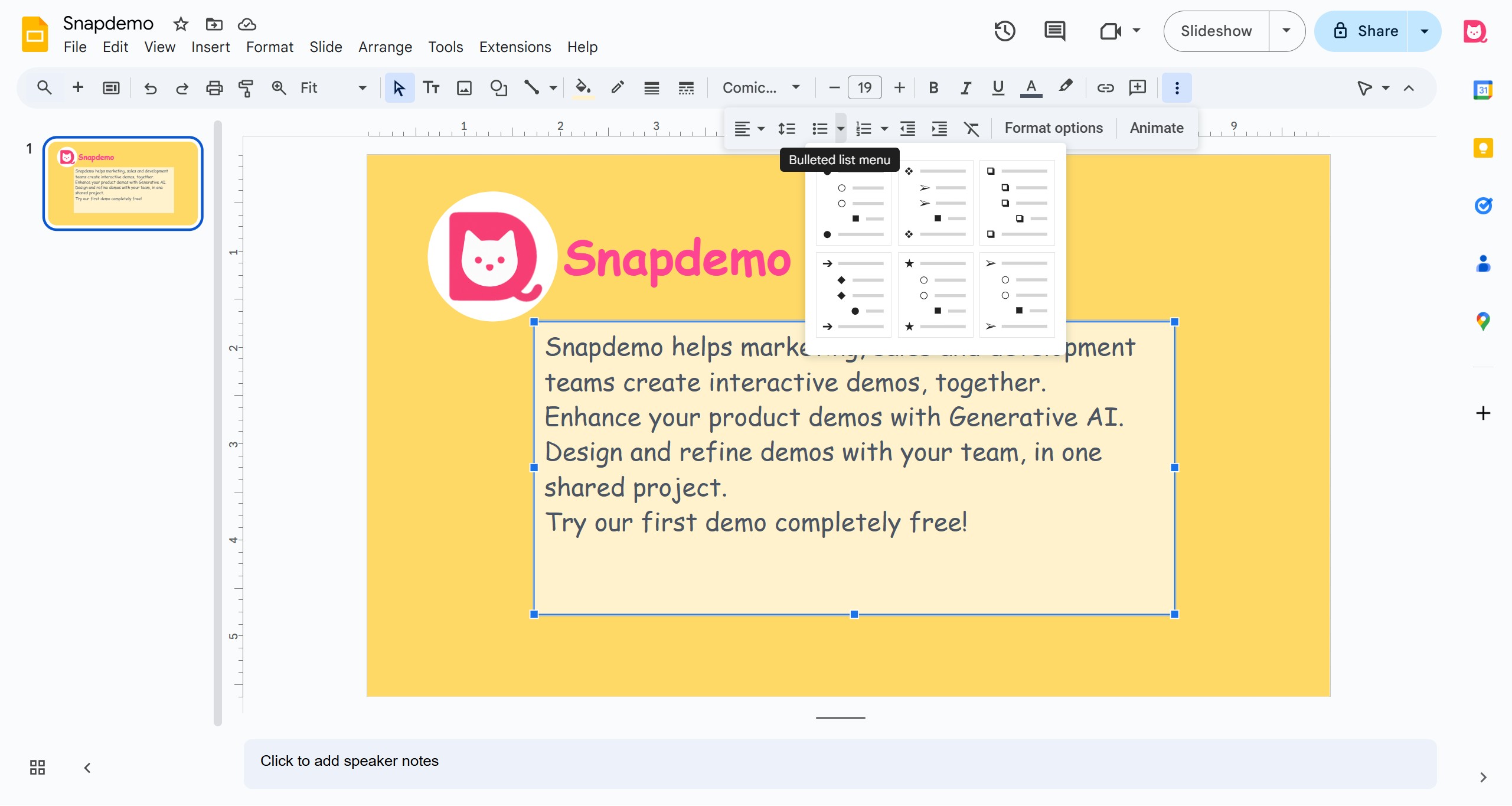Click the border color pencil icon

(618, 88)
